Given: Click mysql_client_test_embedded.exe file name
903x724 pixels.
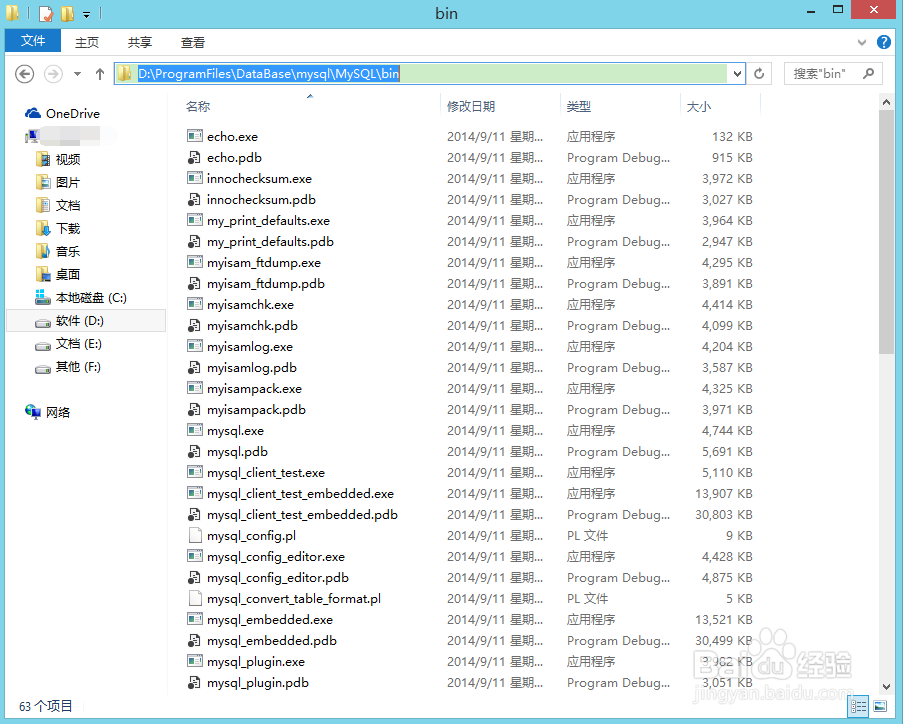Looking at the screenshot, I should [301, 494].
